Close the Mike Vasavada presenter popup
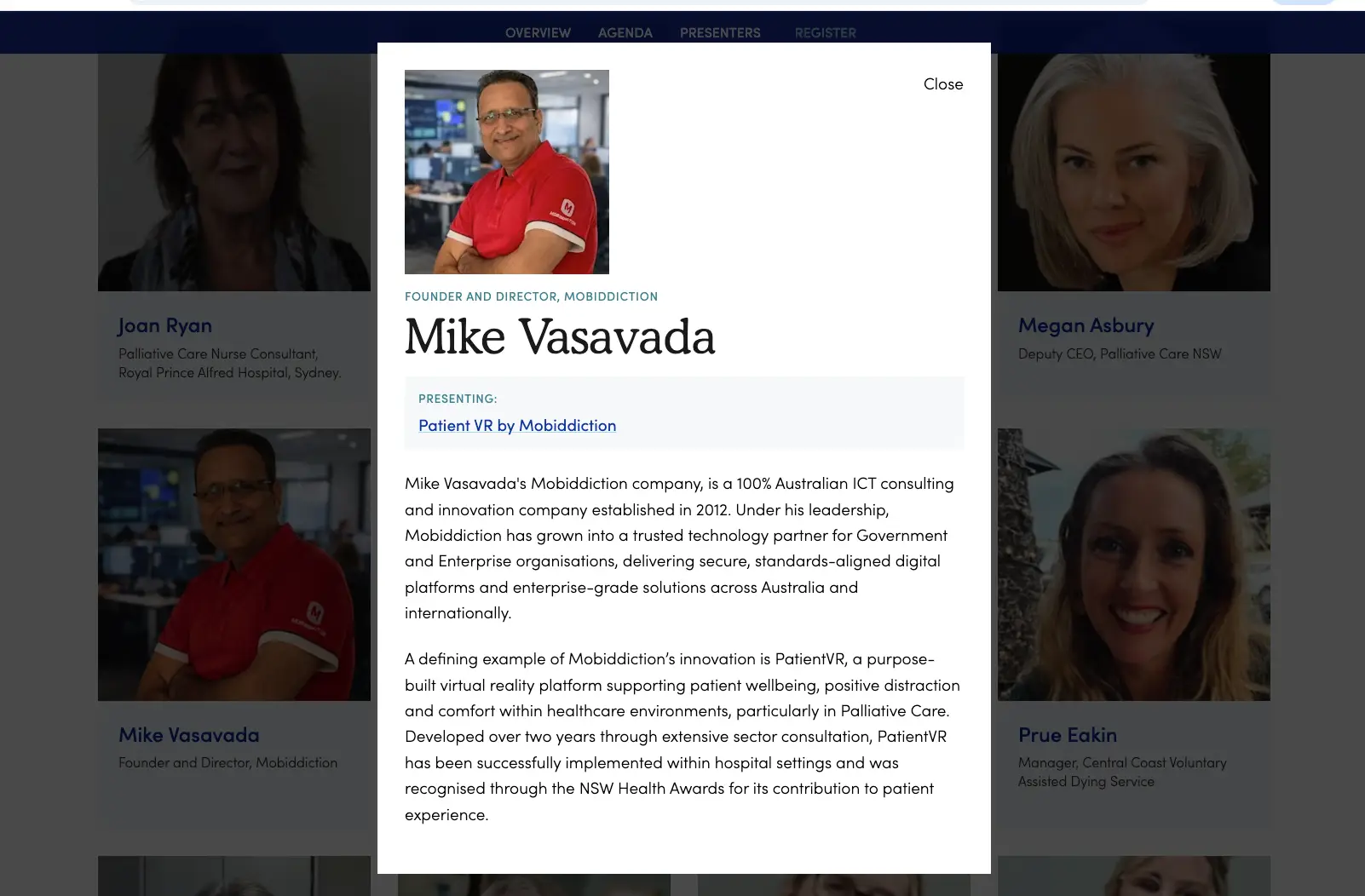 pyautogui.click(x=943, y=84)
